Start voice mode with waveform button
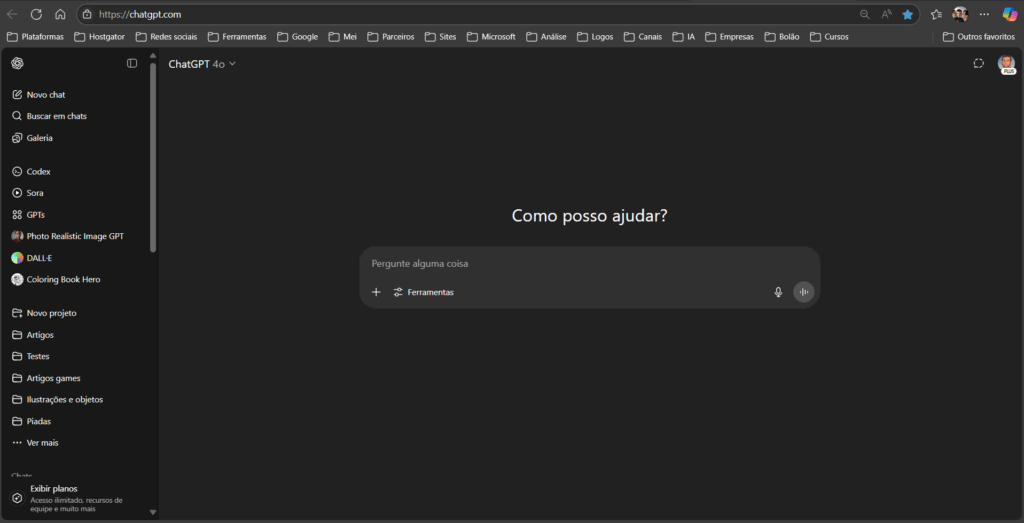Viewport: 1024px width, 523px height. click(x=804, y=292)
